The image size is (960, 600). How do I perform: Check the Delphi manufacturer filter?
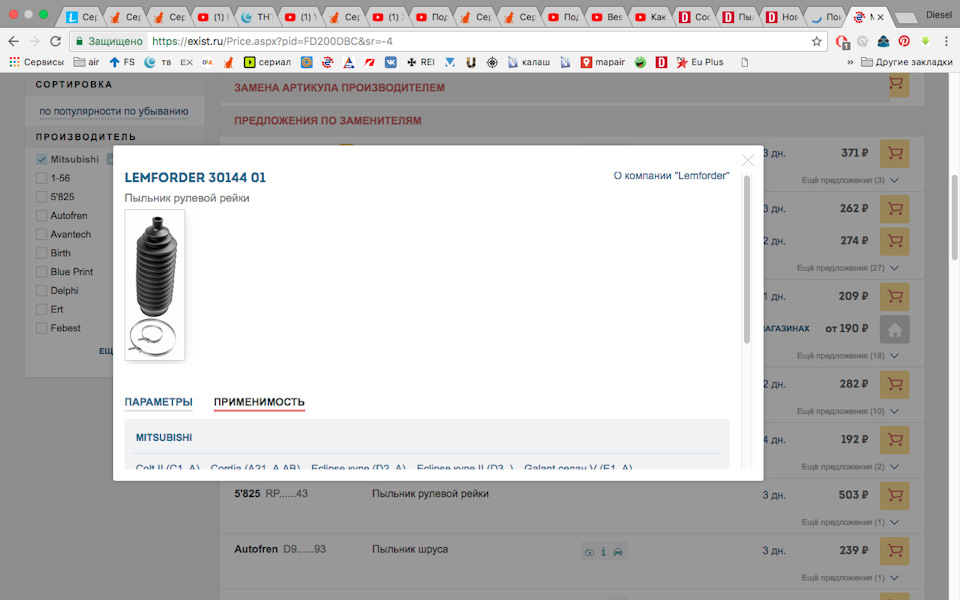42,290
